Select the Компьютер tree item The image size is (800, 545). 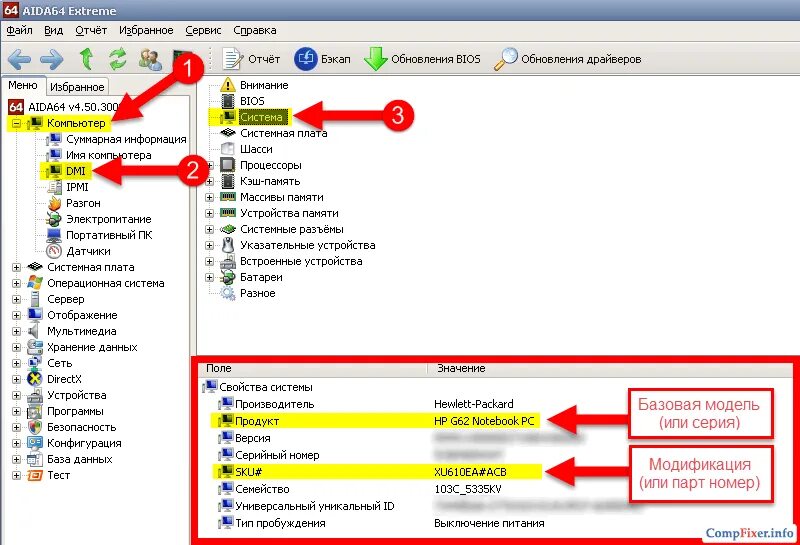tap(76, 123)
